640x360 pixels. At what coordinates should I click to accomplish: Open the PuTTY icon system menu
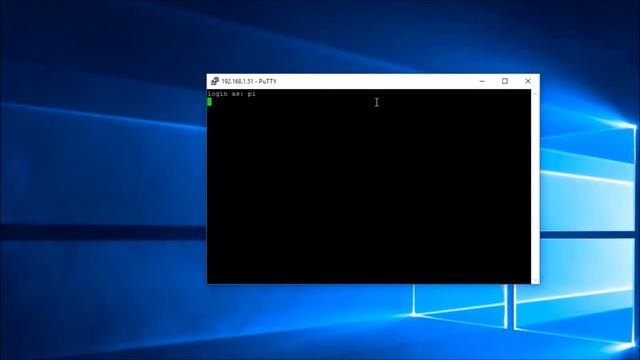point(215,81)
